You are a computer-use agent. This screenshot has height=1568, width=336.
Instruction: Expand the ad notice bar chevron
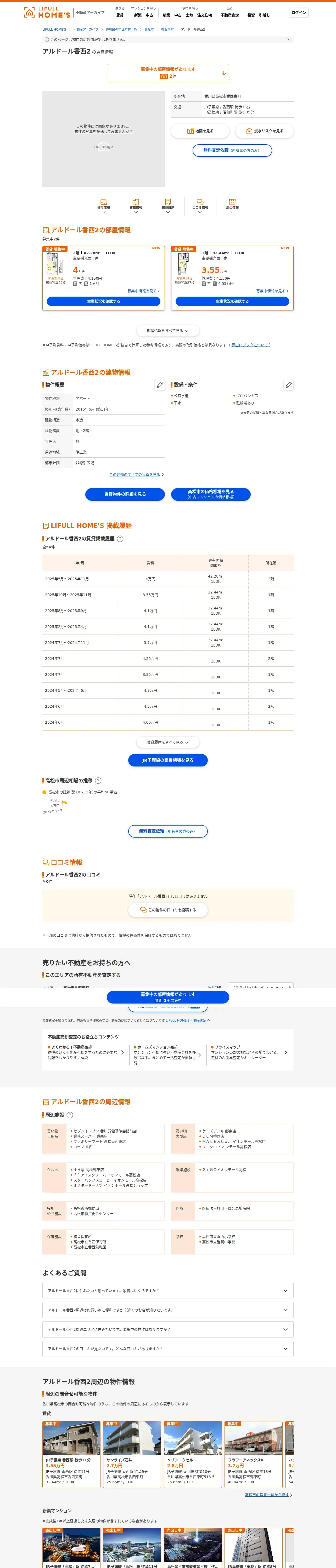pyautogui.click(x=289, y=39)
